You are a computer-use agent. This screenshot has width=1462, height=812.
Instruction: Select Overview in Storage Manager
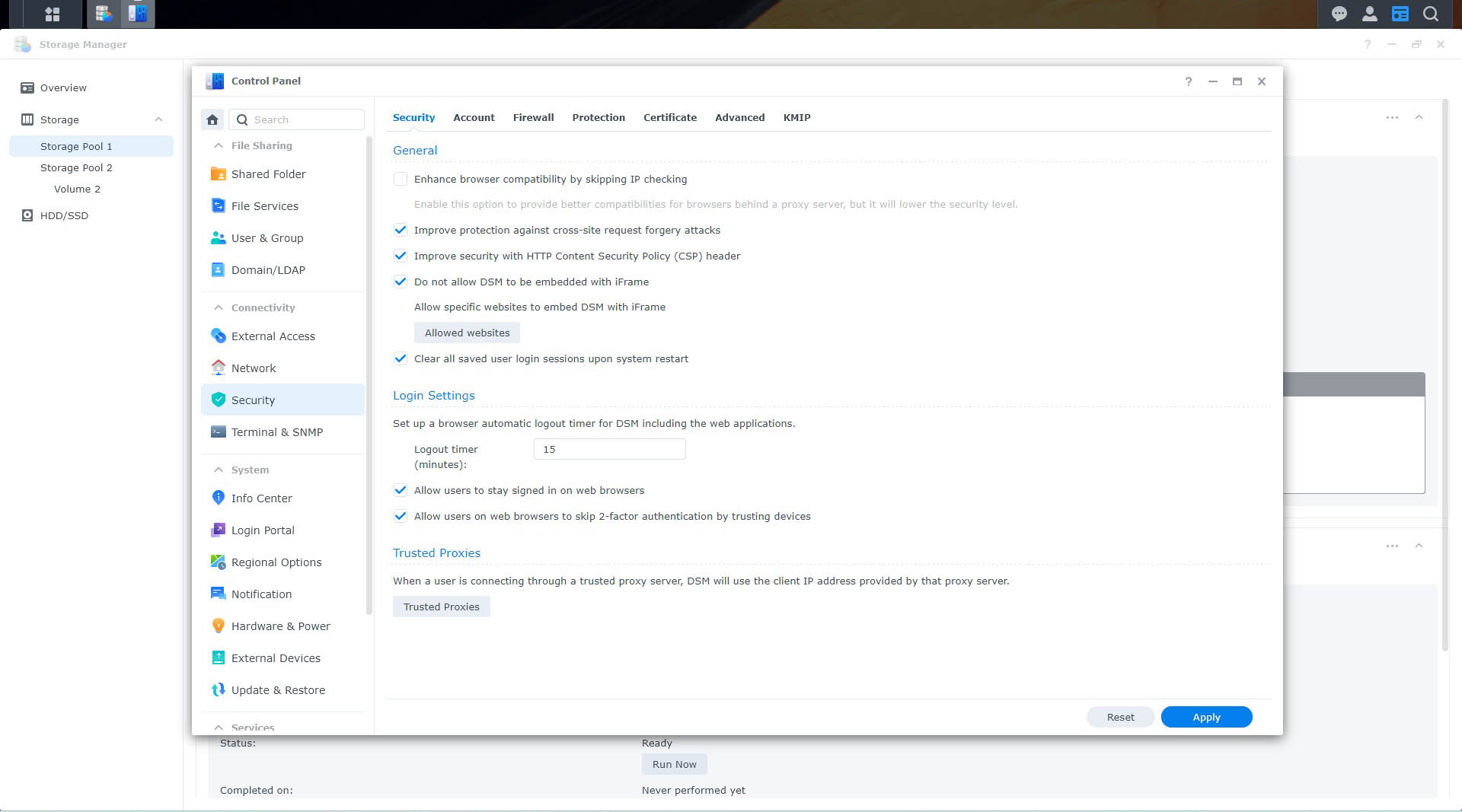coord(91,88)
